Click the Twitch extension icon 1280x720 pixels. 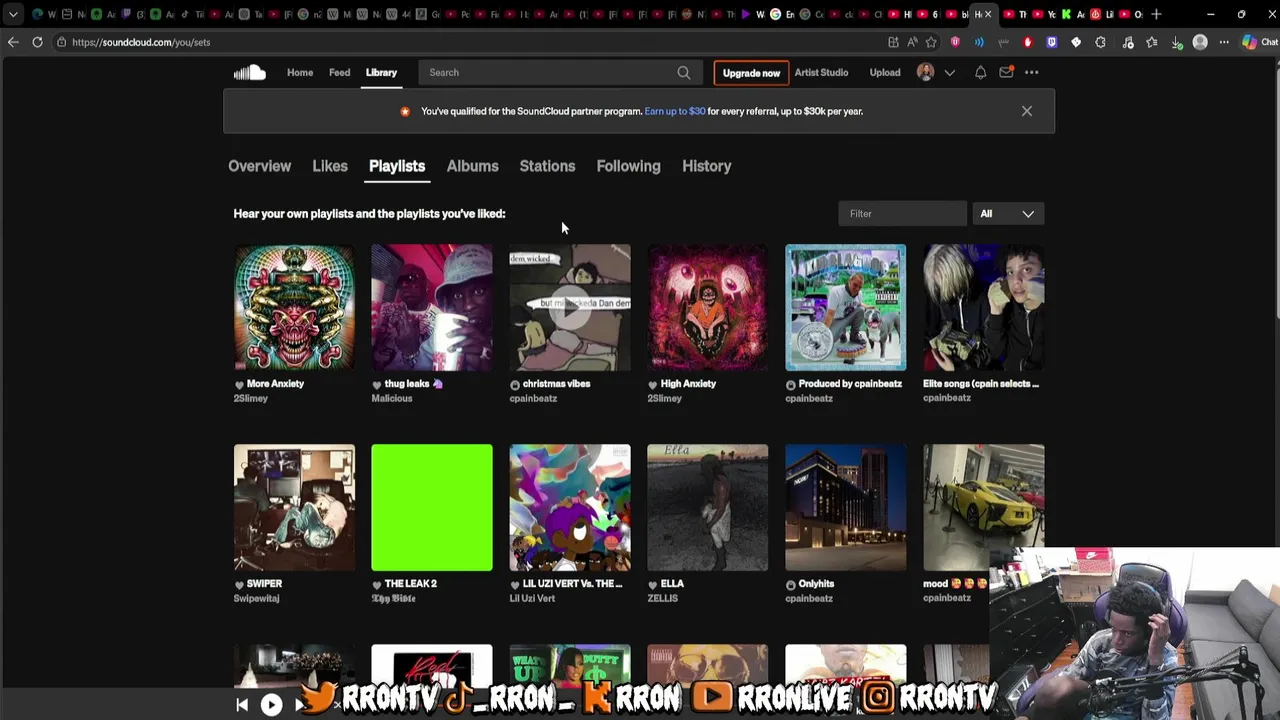pyautogui.click(x=1052, y=42)
